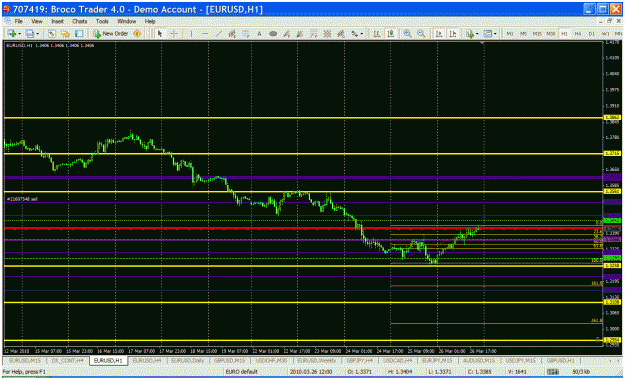Switch to the USDCHF,M30 chart tab
Screen dimensions: 625x378
[271, 360]
